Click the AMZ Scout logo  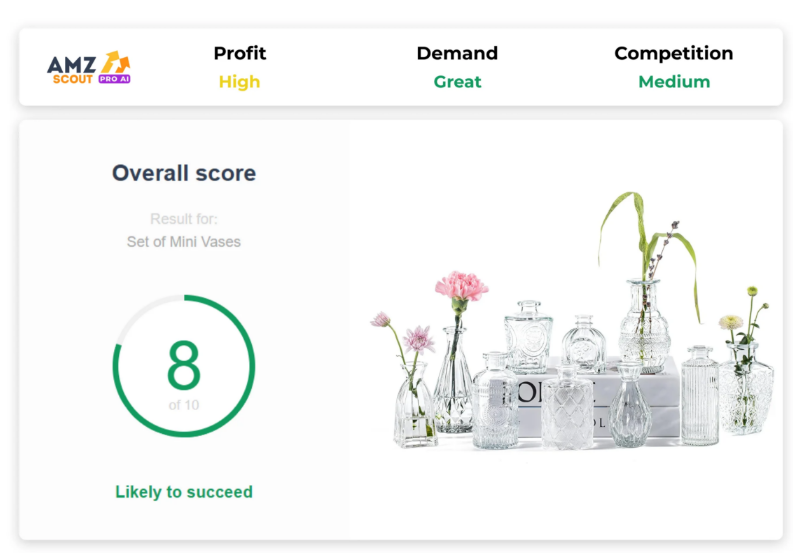pyautogui.click(x=89, y=68)
